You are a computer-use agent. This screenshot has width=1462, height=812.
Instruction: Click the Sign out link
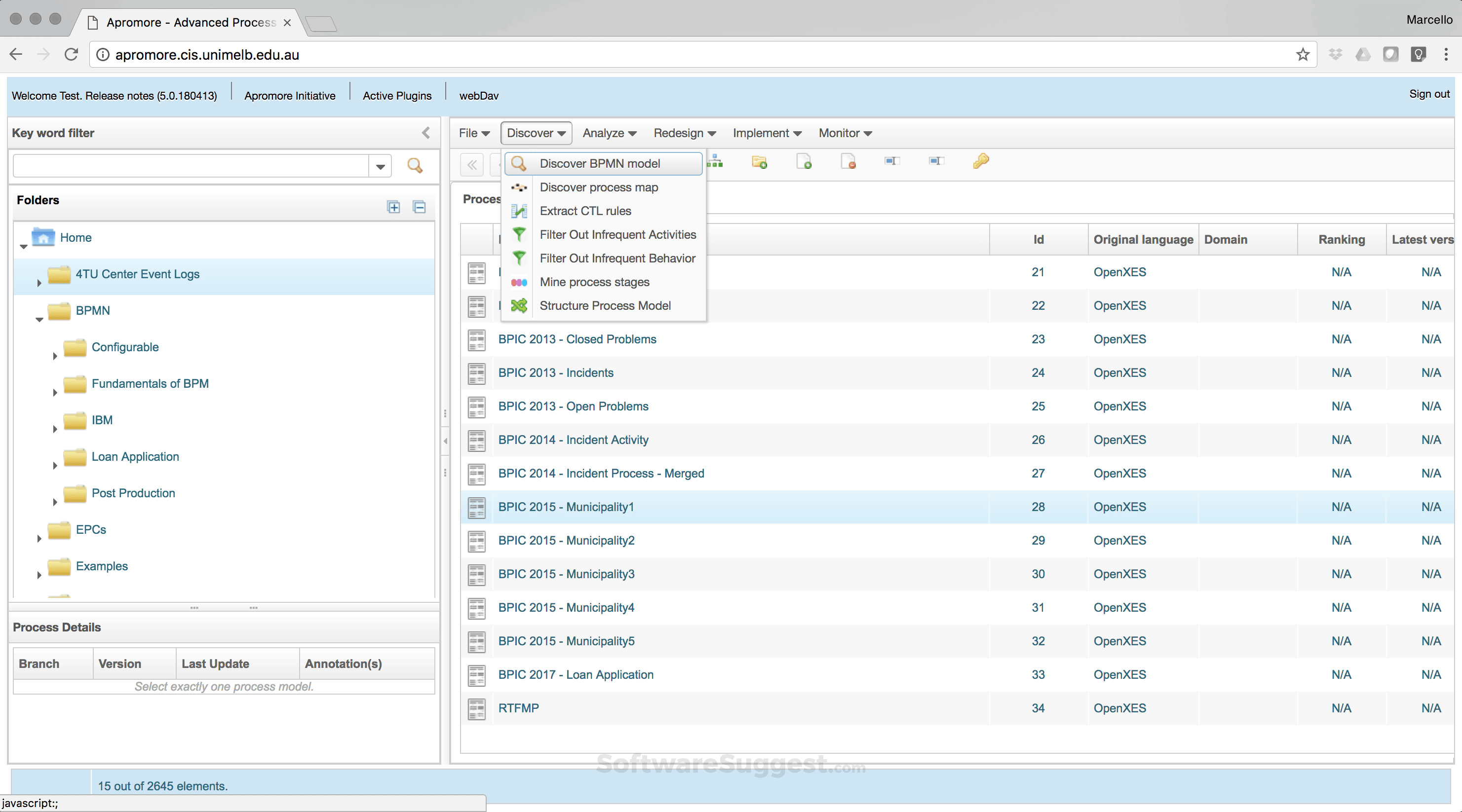click(x=1429, y=94)
